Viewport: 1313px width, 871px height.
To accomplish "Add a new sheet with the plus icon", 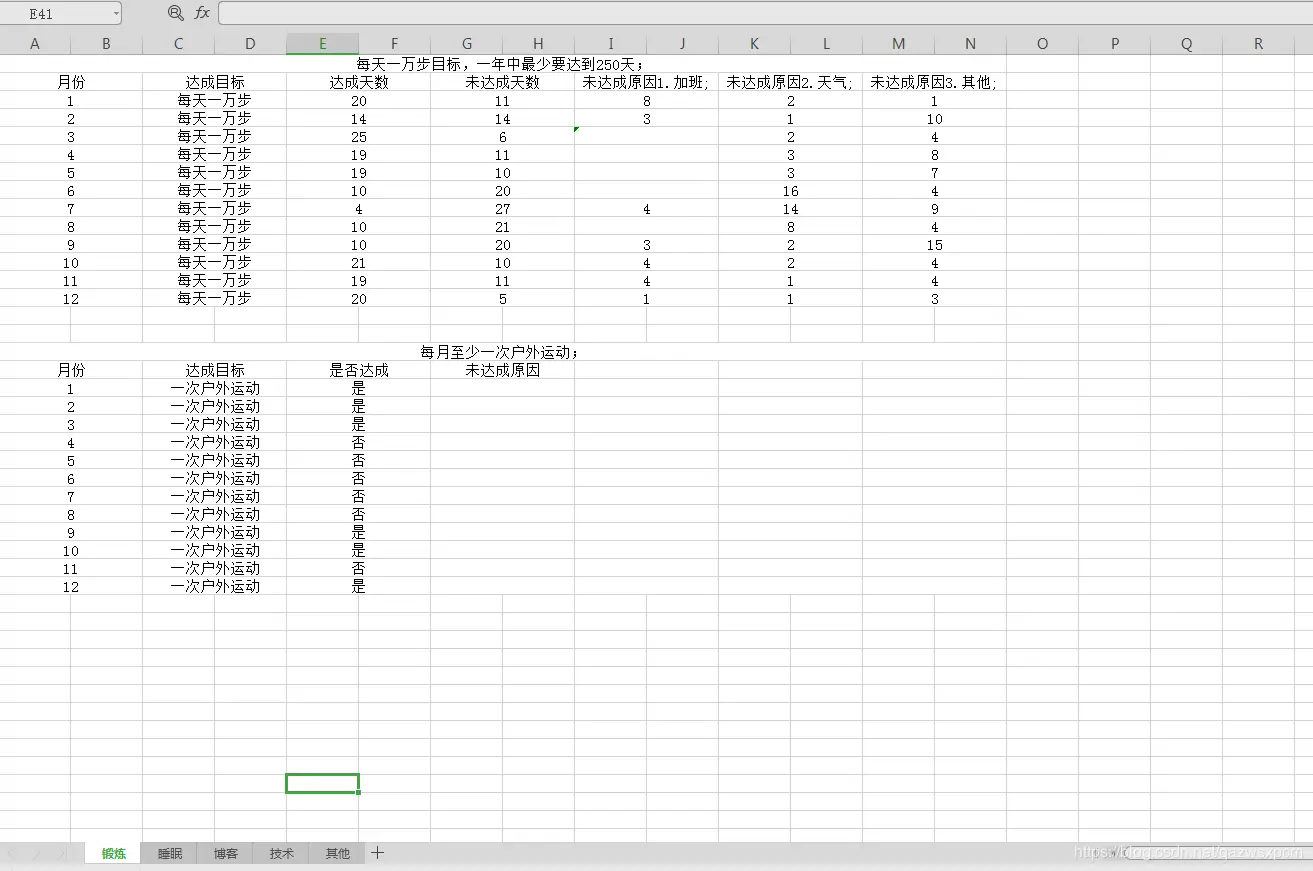I will (377, 853).
